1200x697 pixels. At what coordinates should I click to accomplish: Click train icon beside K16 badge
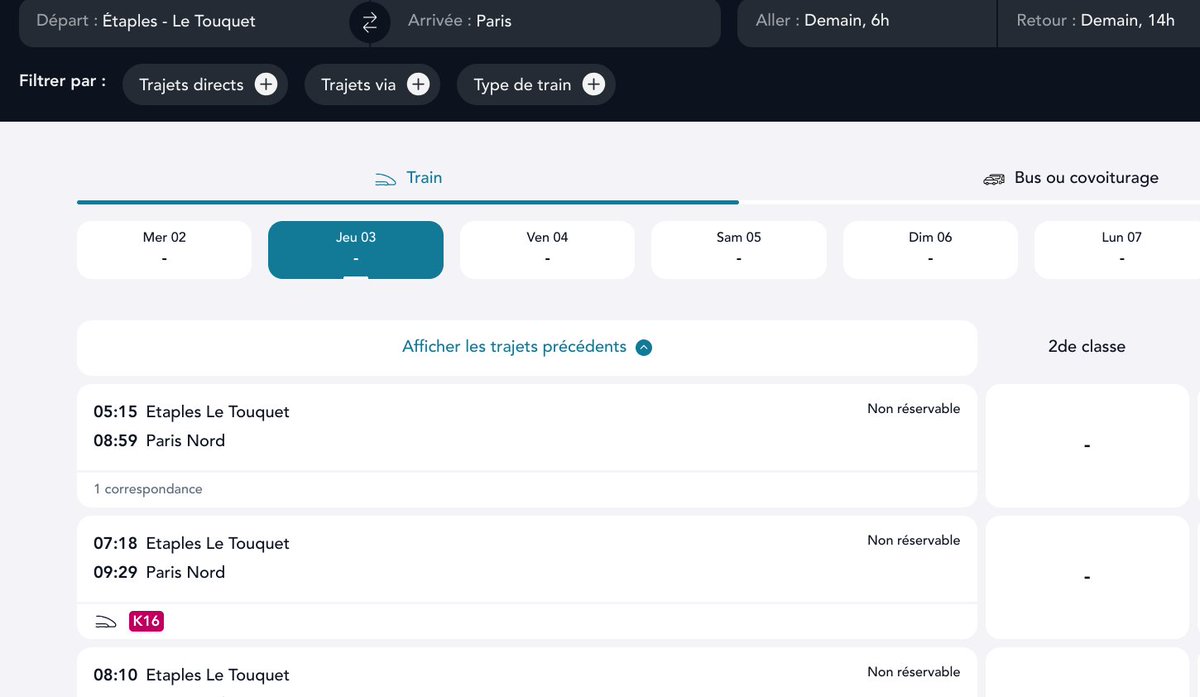point(106,622)
